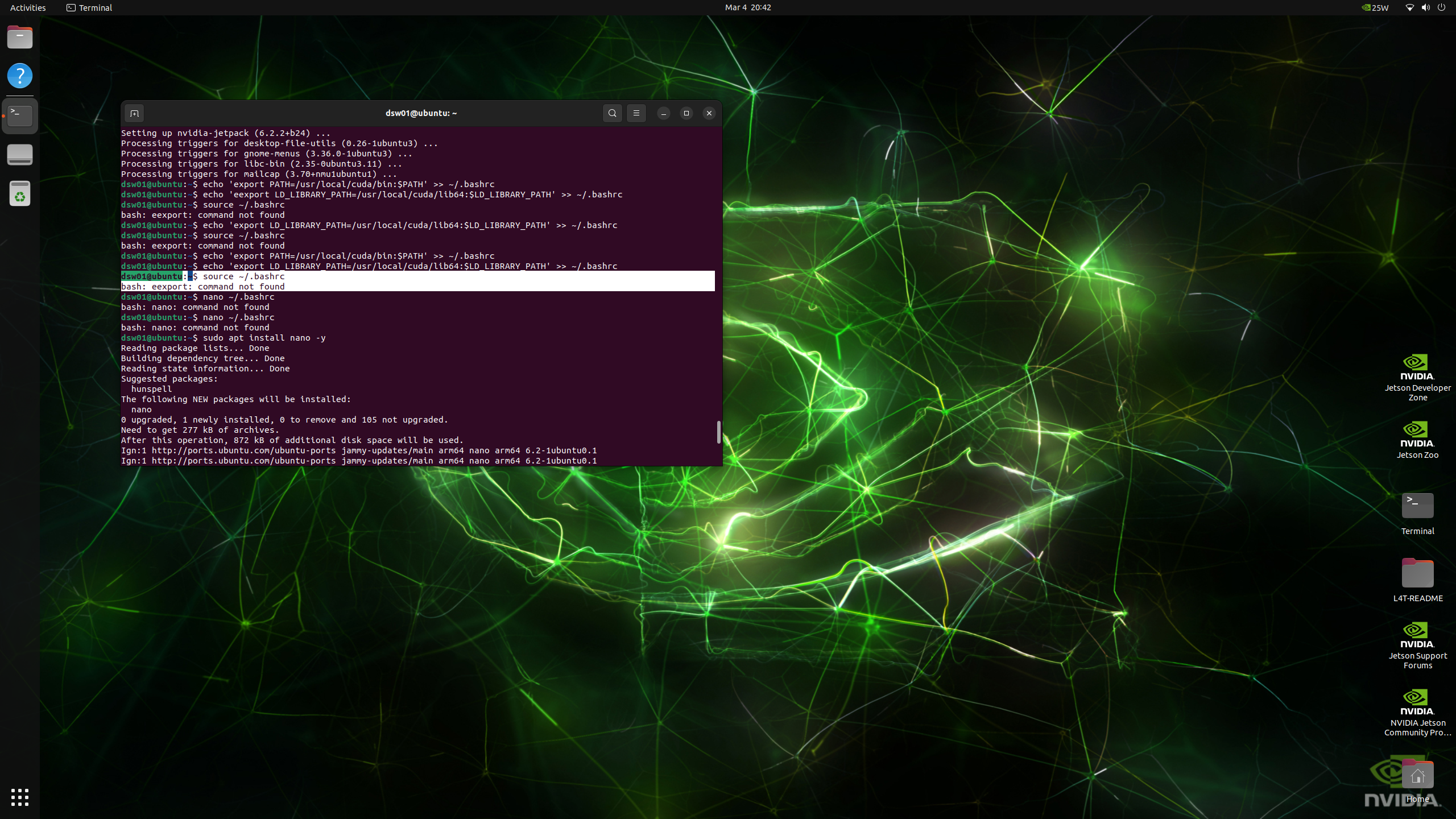Open the terminal hamburger menu
Viewport: 1456px width, 819px height.
coord(636,113)
